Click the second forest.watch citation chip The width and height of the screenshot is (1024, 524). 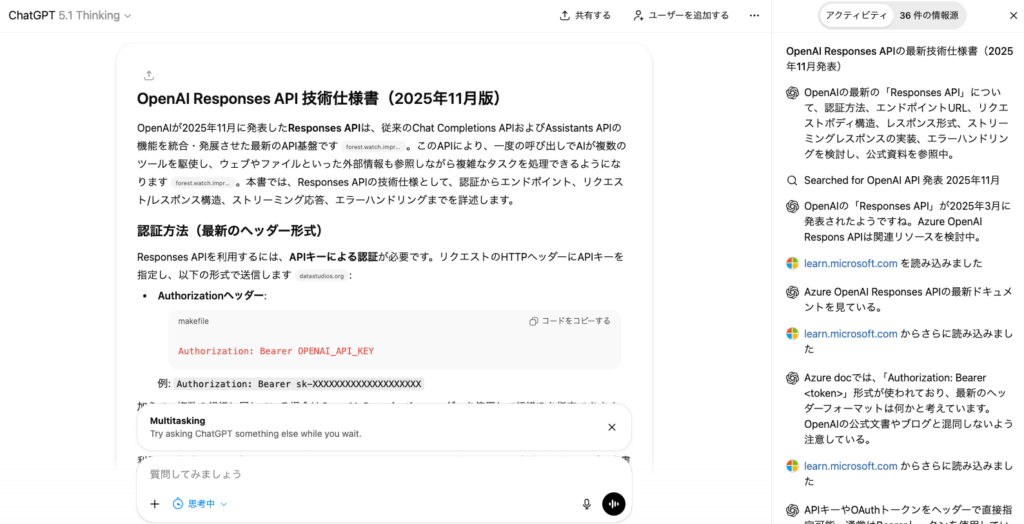click(x=203, y=183)
